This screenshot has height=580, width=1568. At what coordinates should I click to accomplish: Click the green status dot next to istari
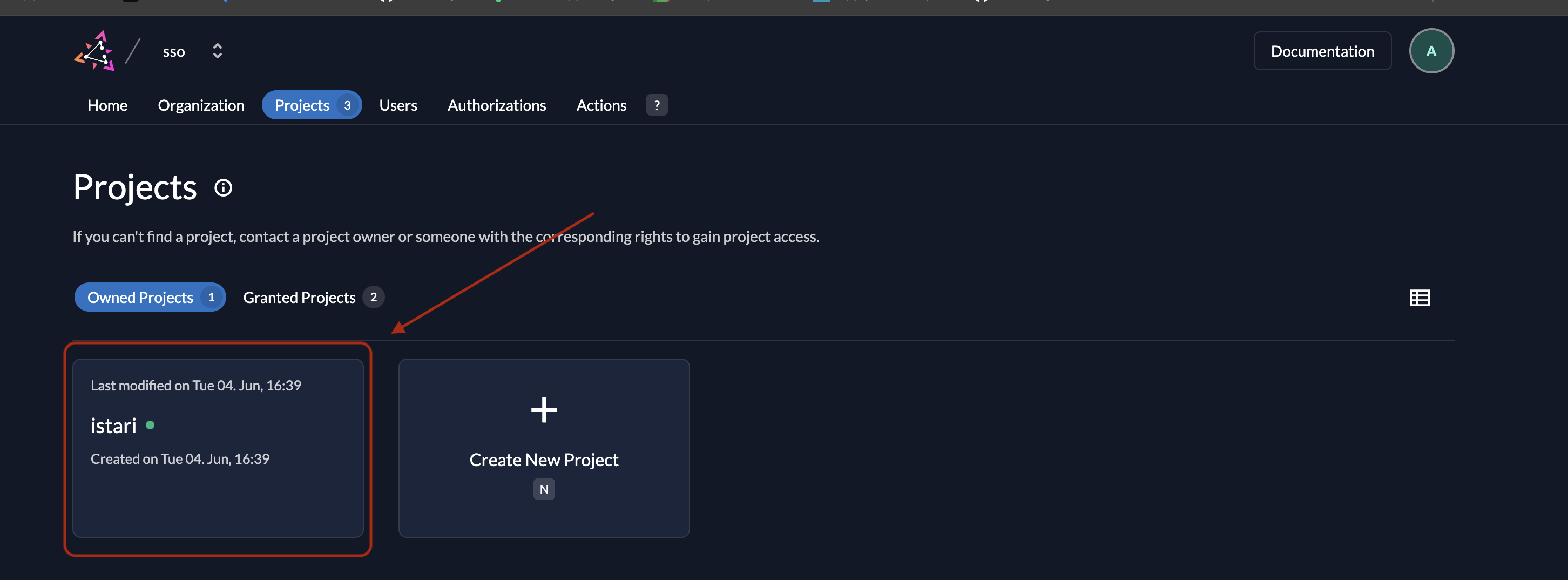point(150,426)
